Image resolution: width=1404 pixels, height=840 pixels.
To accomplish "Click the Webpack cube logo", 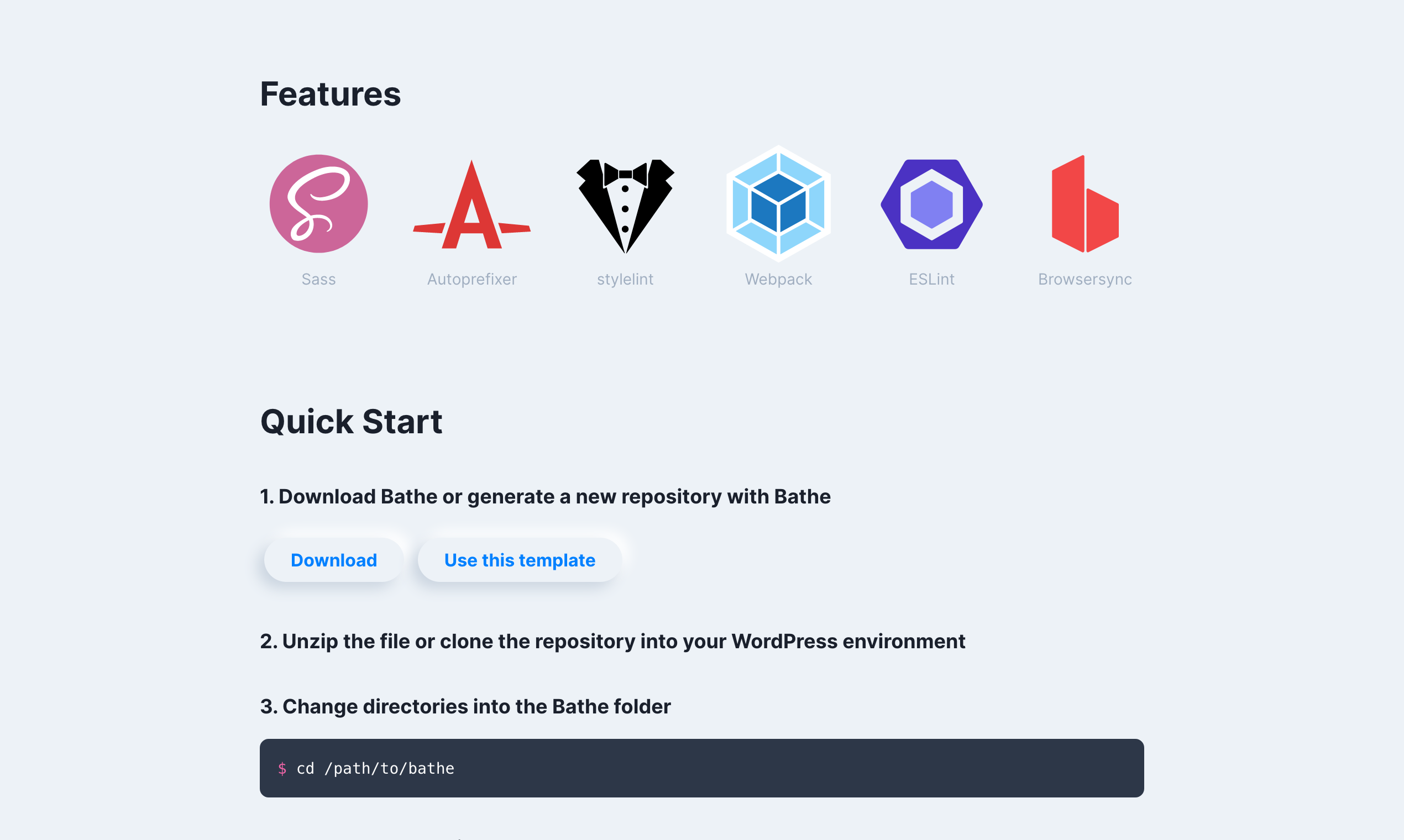I will tap(778, 204).
